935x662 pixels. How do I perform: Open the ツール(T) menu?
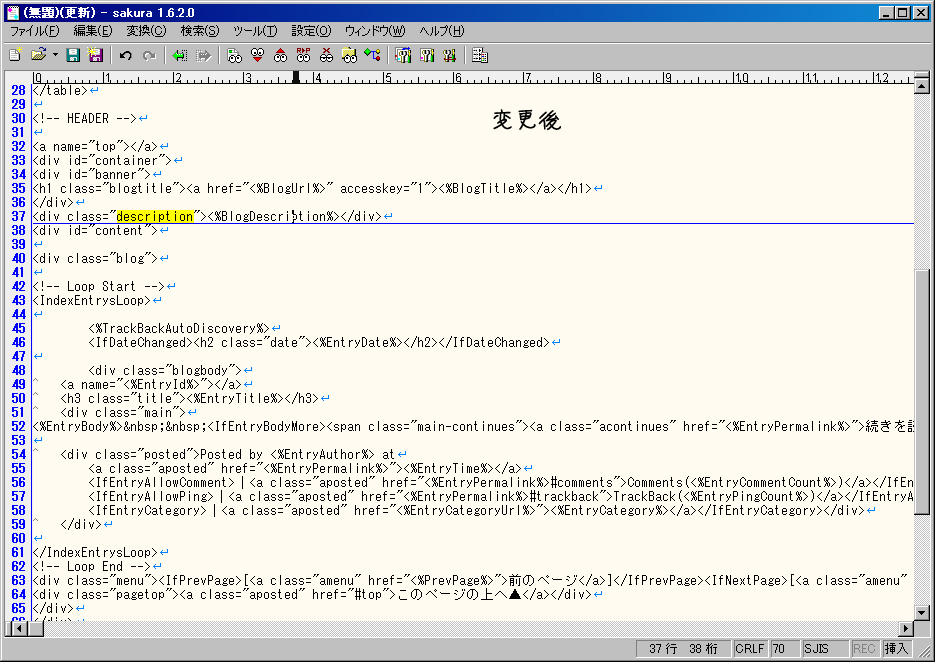tap(255, 31)
